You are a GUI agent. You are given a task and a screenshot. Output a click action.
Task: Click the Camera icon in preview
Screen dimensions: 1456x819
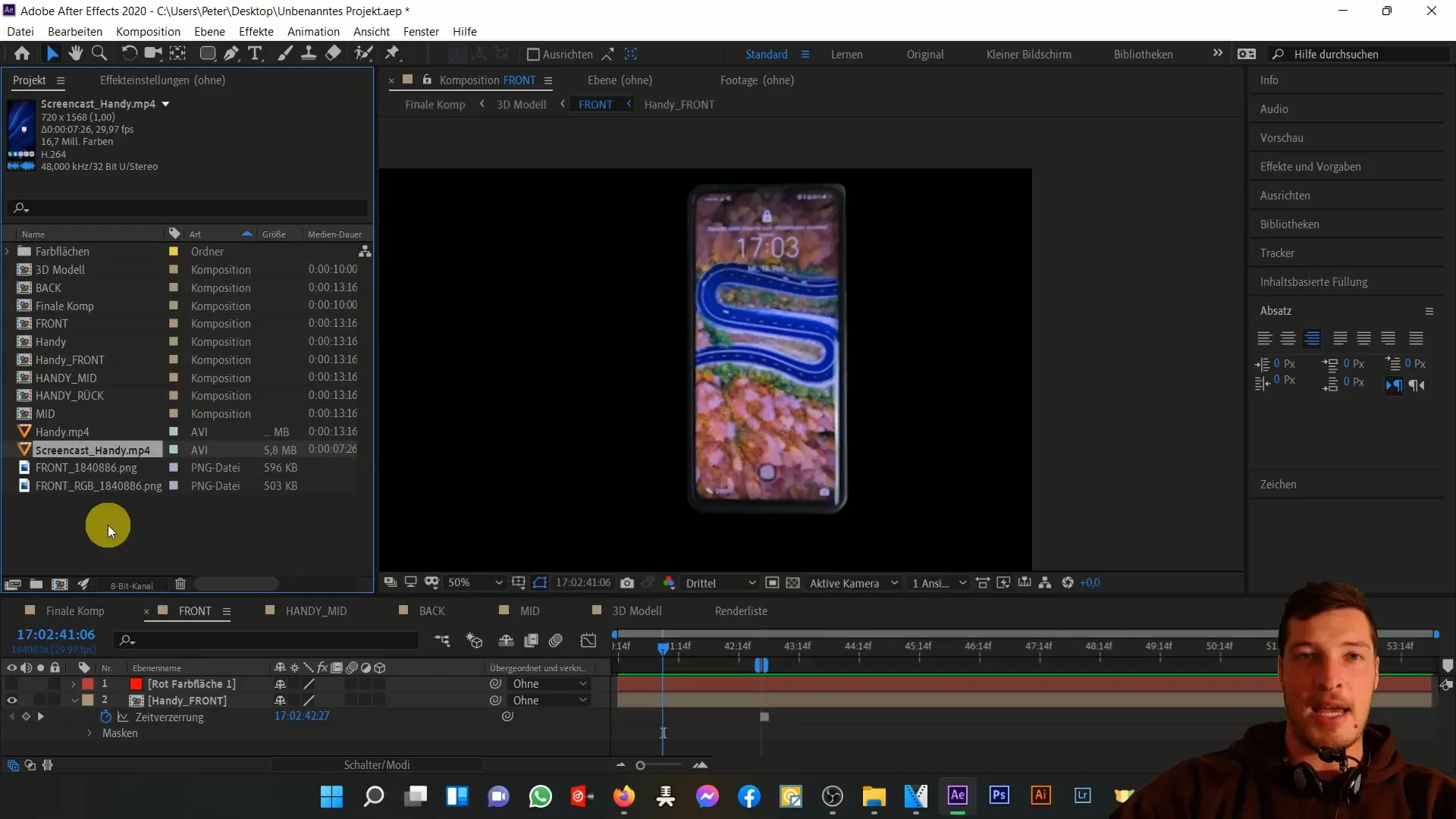tap(629, 583)
